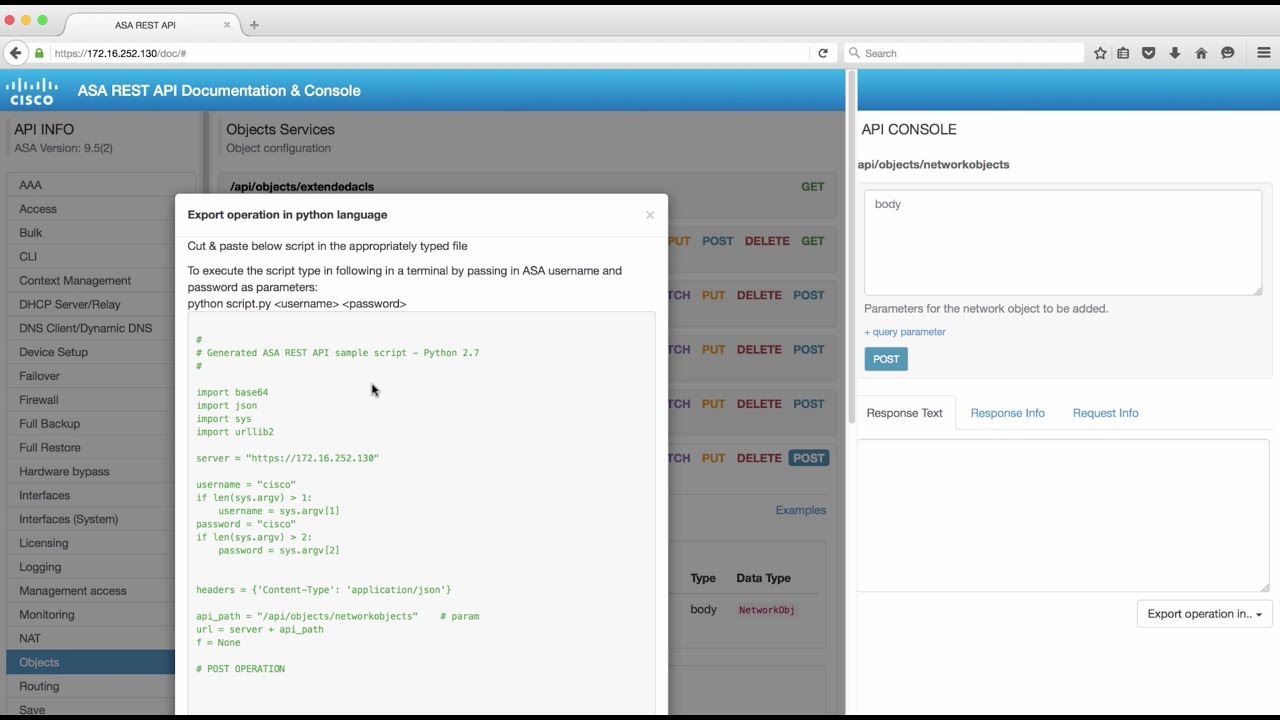
Task: Click the headers Content-Type code line
Action: pos(324,590)
